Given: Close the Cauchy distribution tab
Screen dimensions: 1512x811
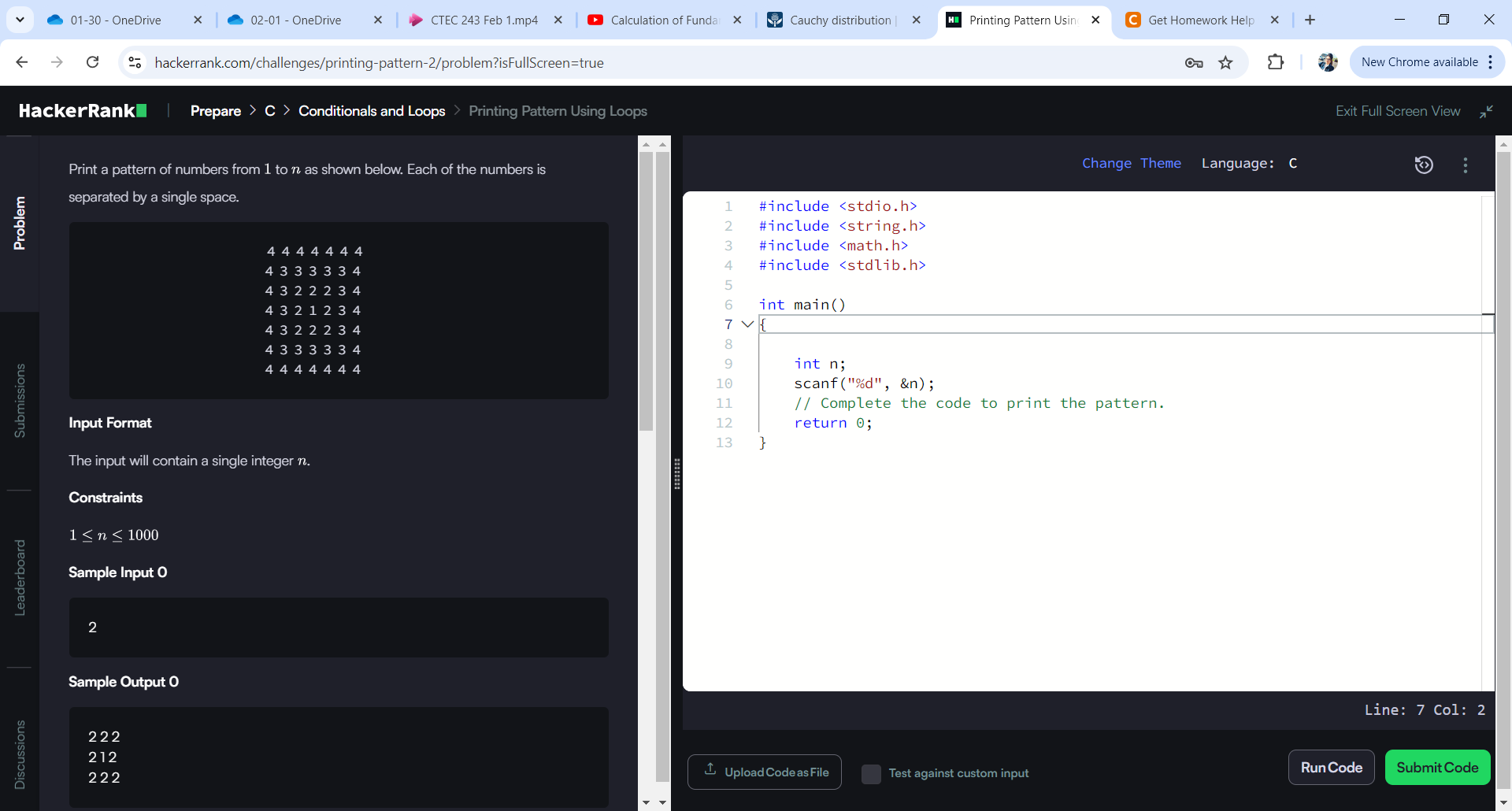Looking at the screenshot, I should (x=917, y=20).
